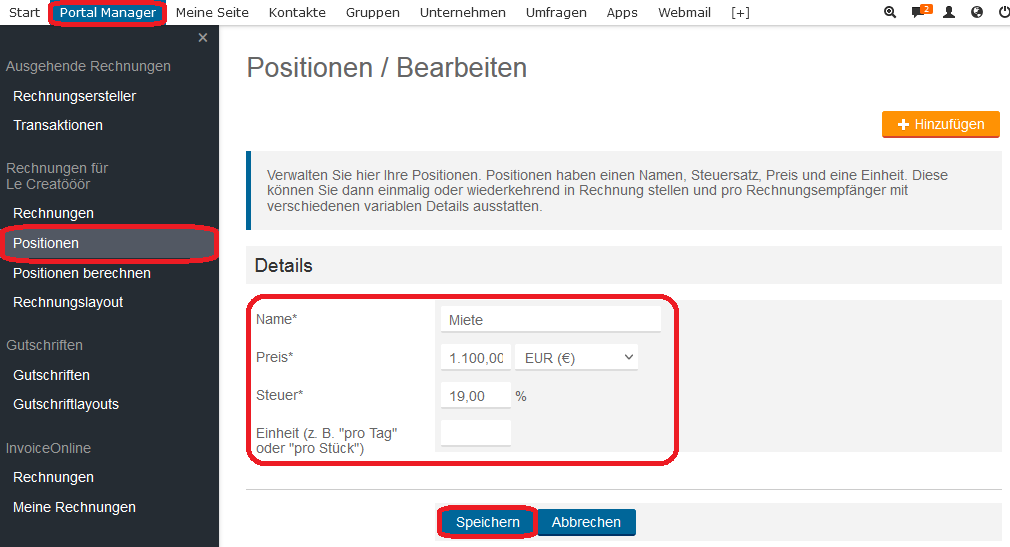Open the chat messages notification icon
Viewport: 1010px width, 547px height.
[x=921, y=12]
